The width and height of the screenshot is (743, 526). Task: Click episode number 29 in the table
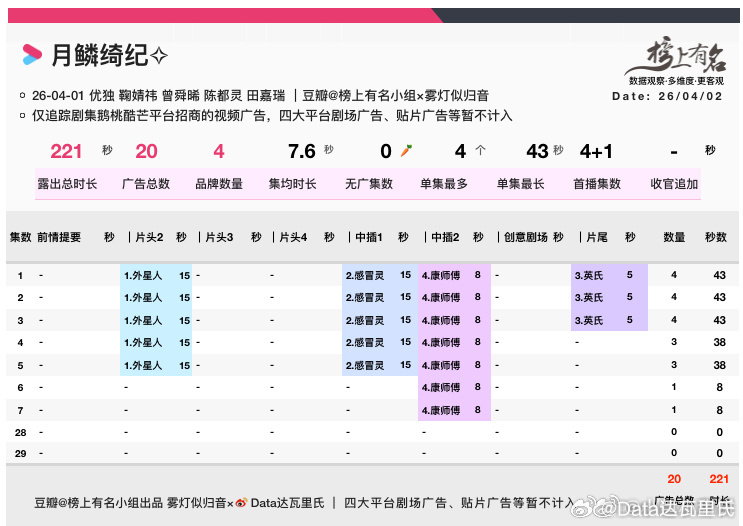pyautogui.click(x=20, y=453)
